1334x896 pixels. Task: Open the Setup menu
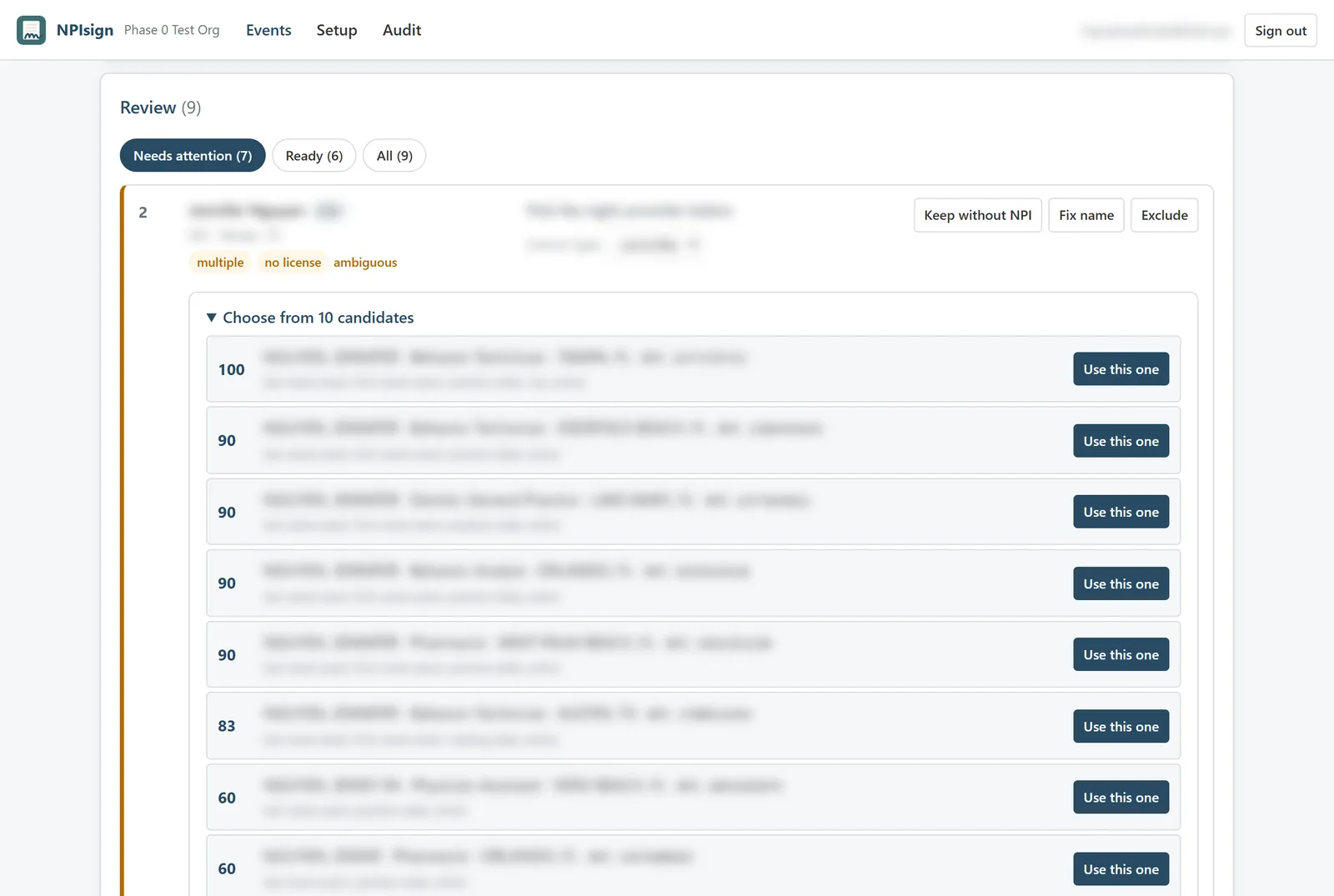pyautogui.click(x=337, y=30)
